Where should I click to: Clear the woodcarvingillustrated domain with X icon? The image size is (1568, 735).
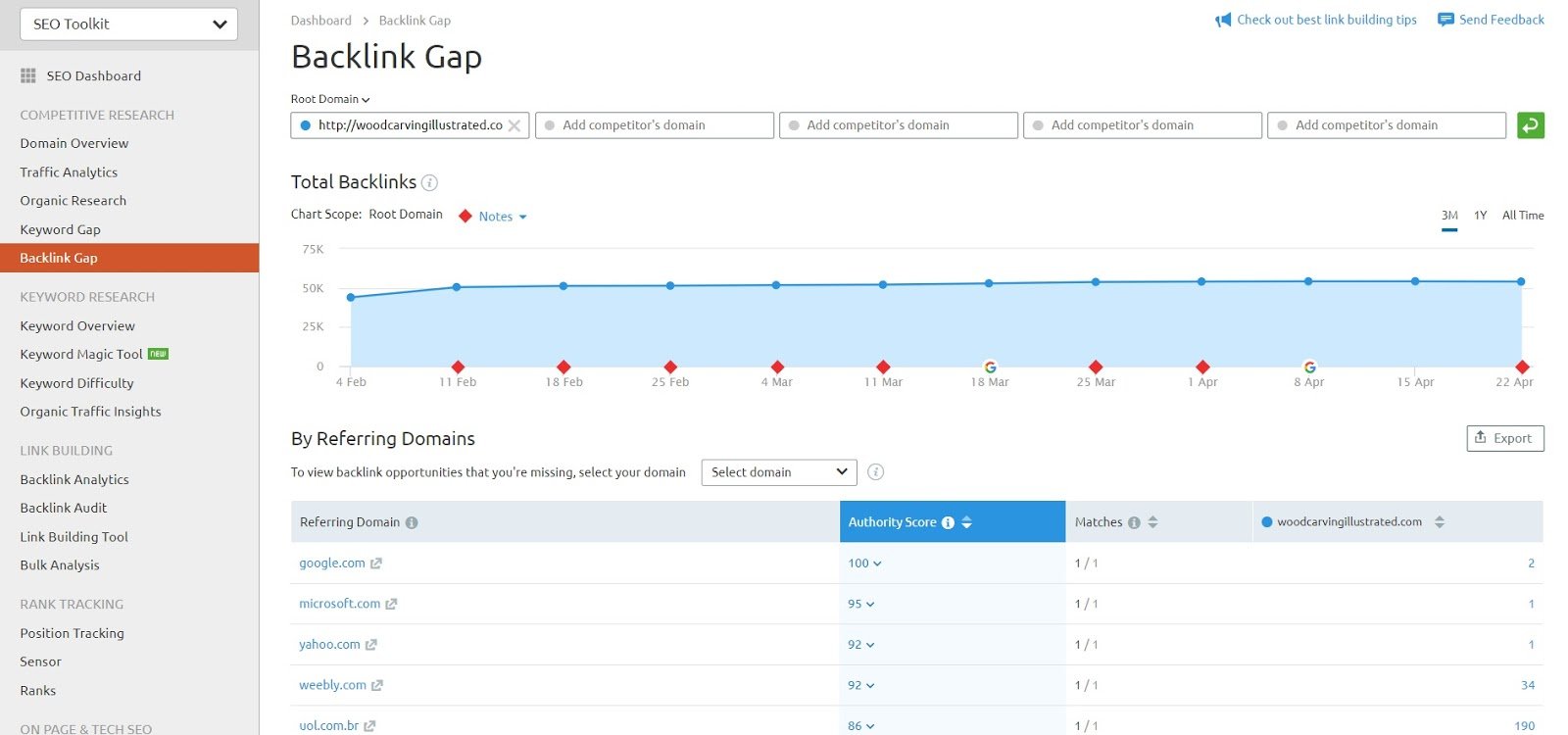(514, 125)
